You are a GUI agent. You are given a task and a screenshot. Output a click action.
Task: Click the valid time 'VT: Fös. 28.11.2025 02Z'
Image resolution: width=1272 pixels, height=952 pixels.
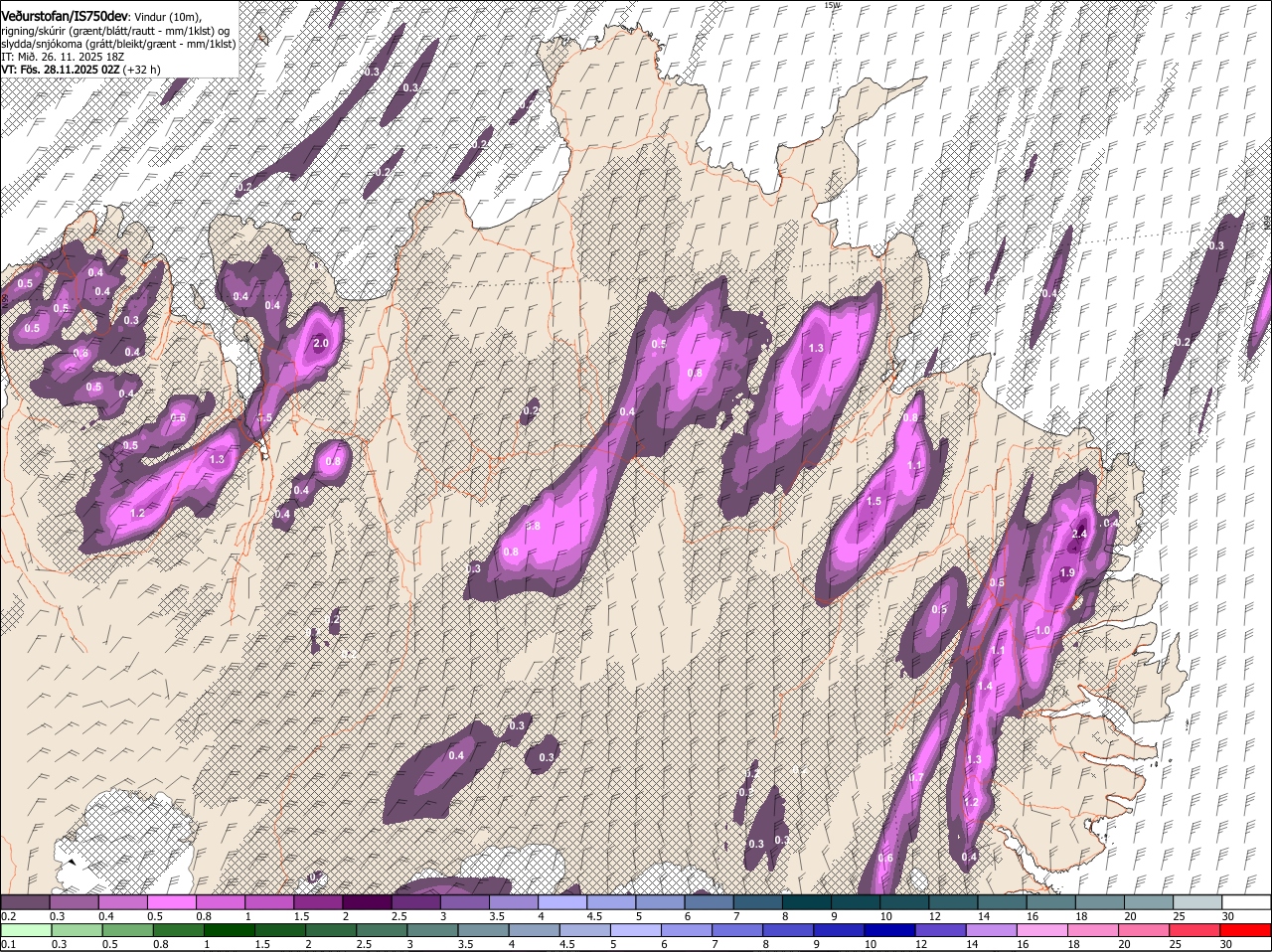click(61, 70)
